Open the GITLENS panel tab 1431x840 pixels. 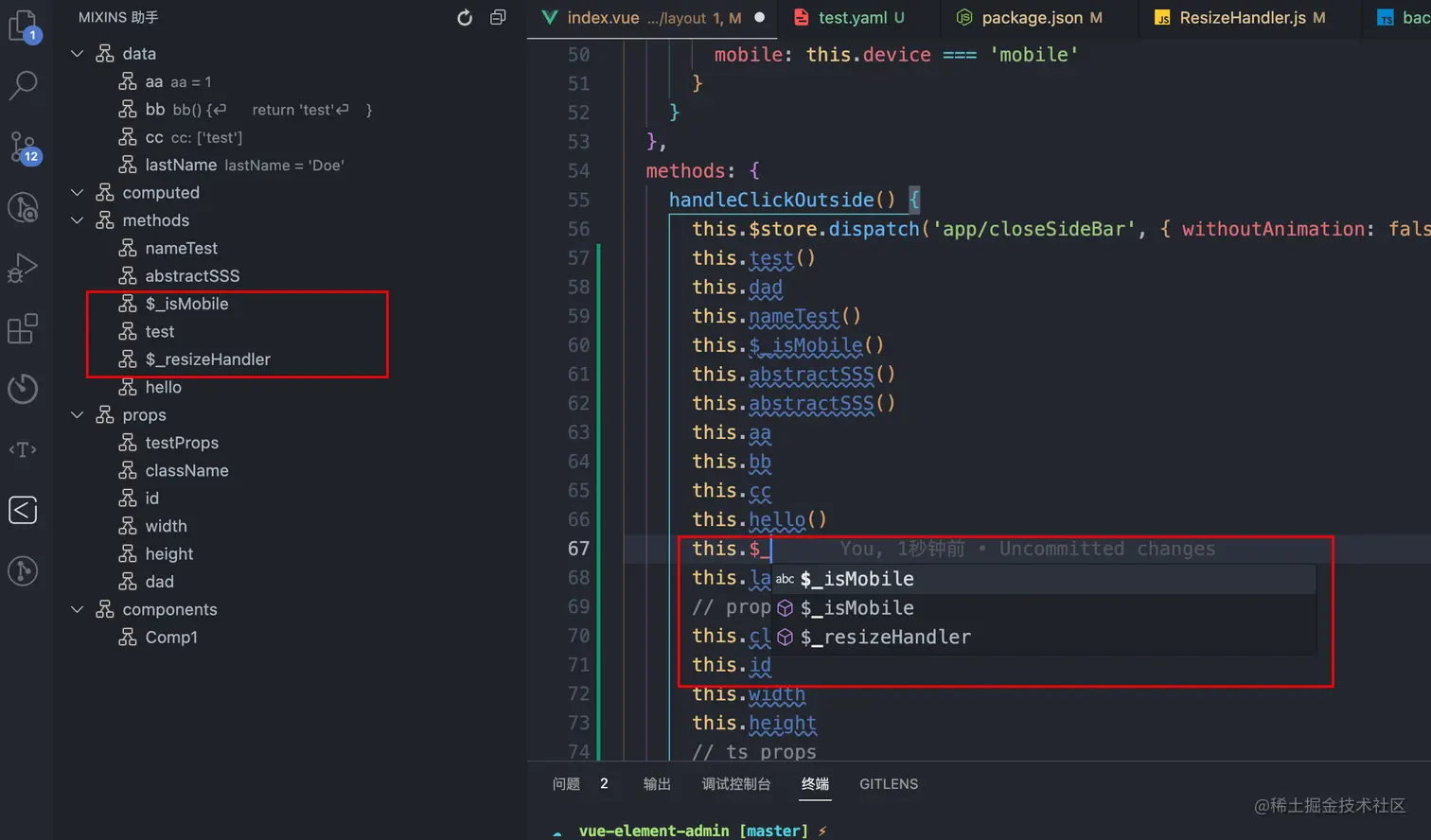(x=889, y=784)
